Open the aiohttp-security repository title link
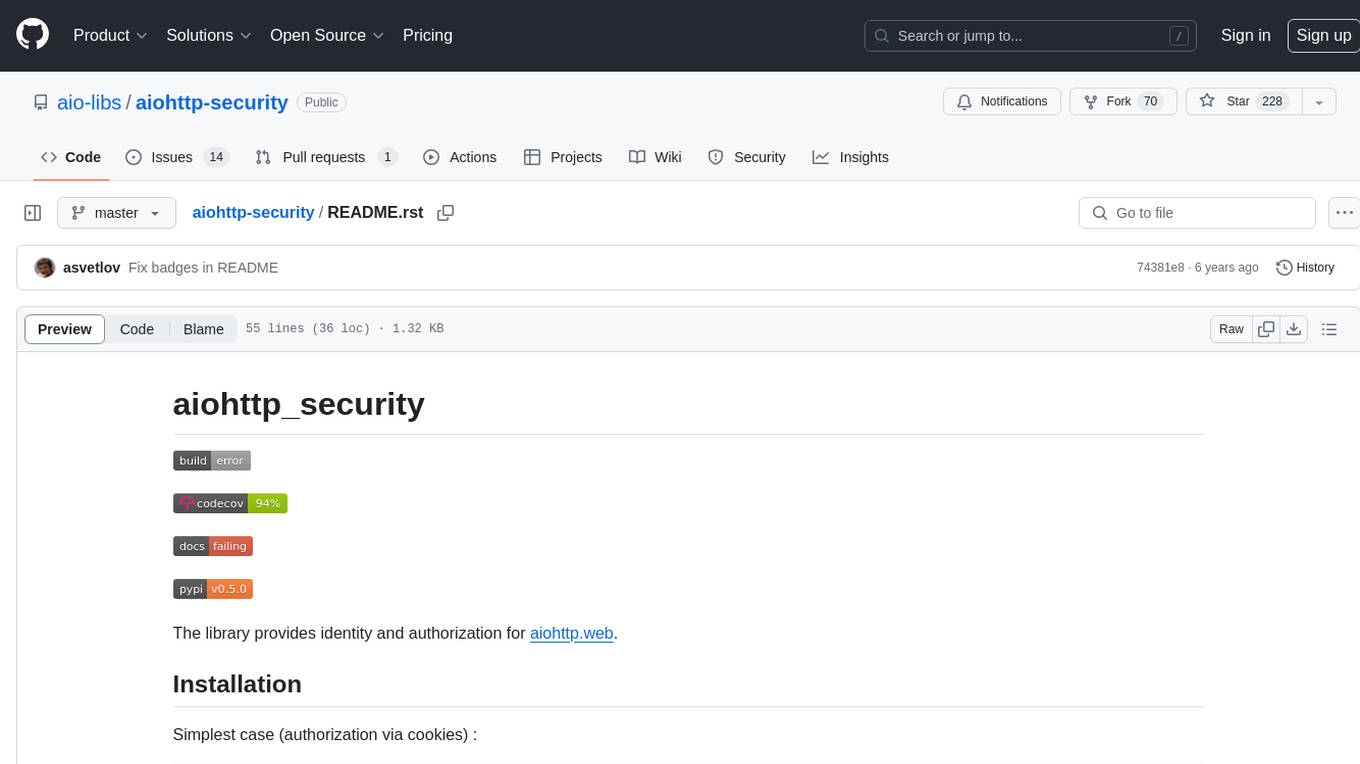Viewport: 1360px width, 764px height. (x=212, y=102)
